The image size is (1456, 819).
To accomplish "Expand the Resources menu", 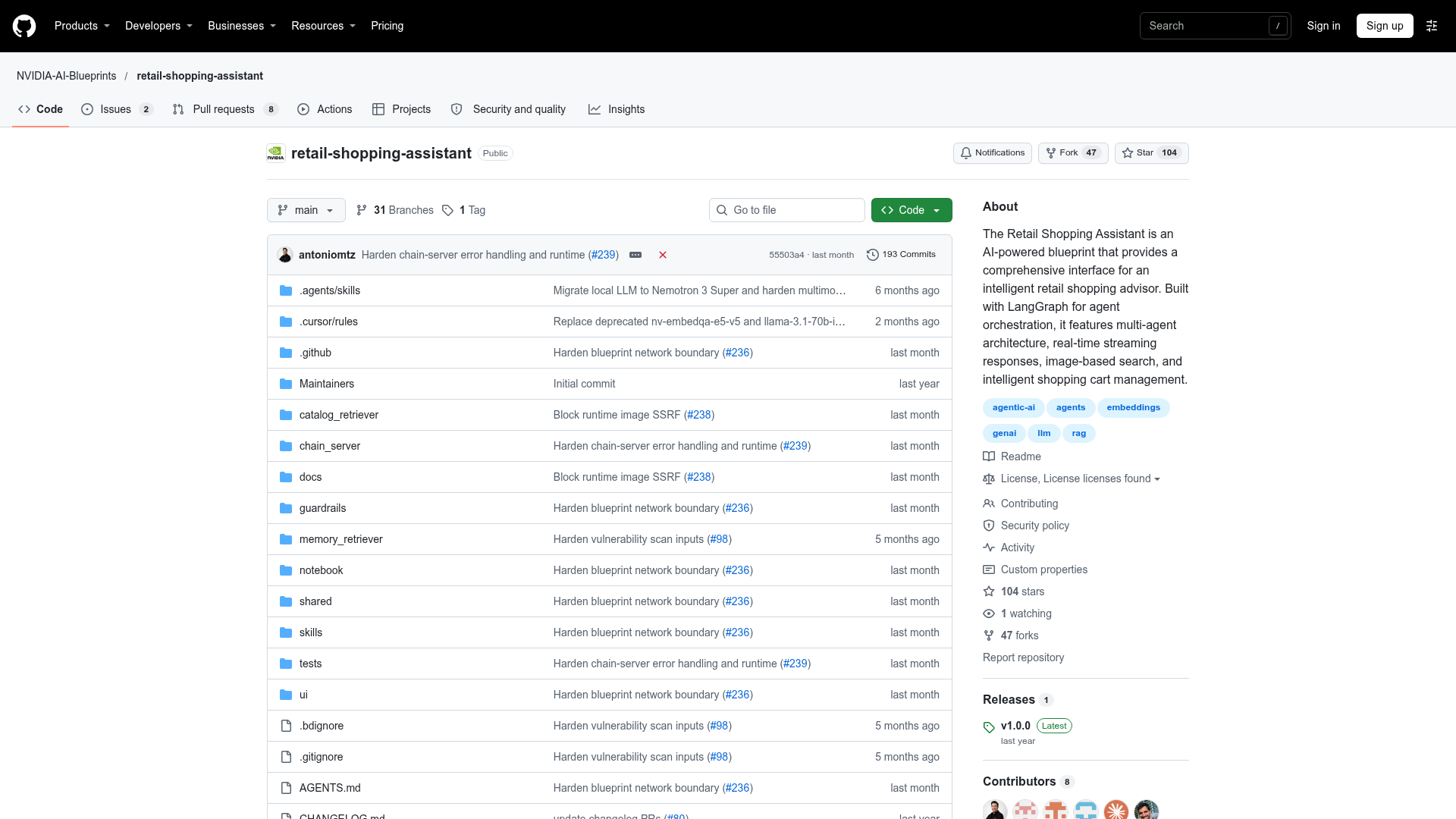I will pos(323,26).
